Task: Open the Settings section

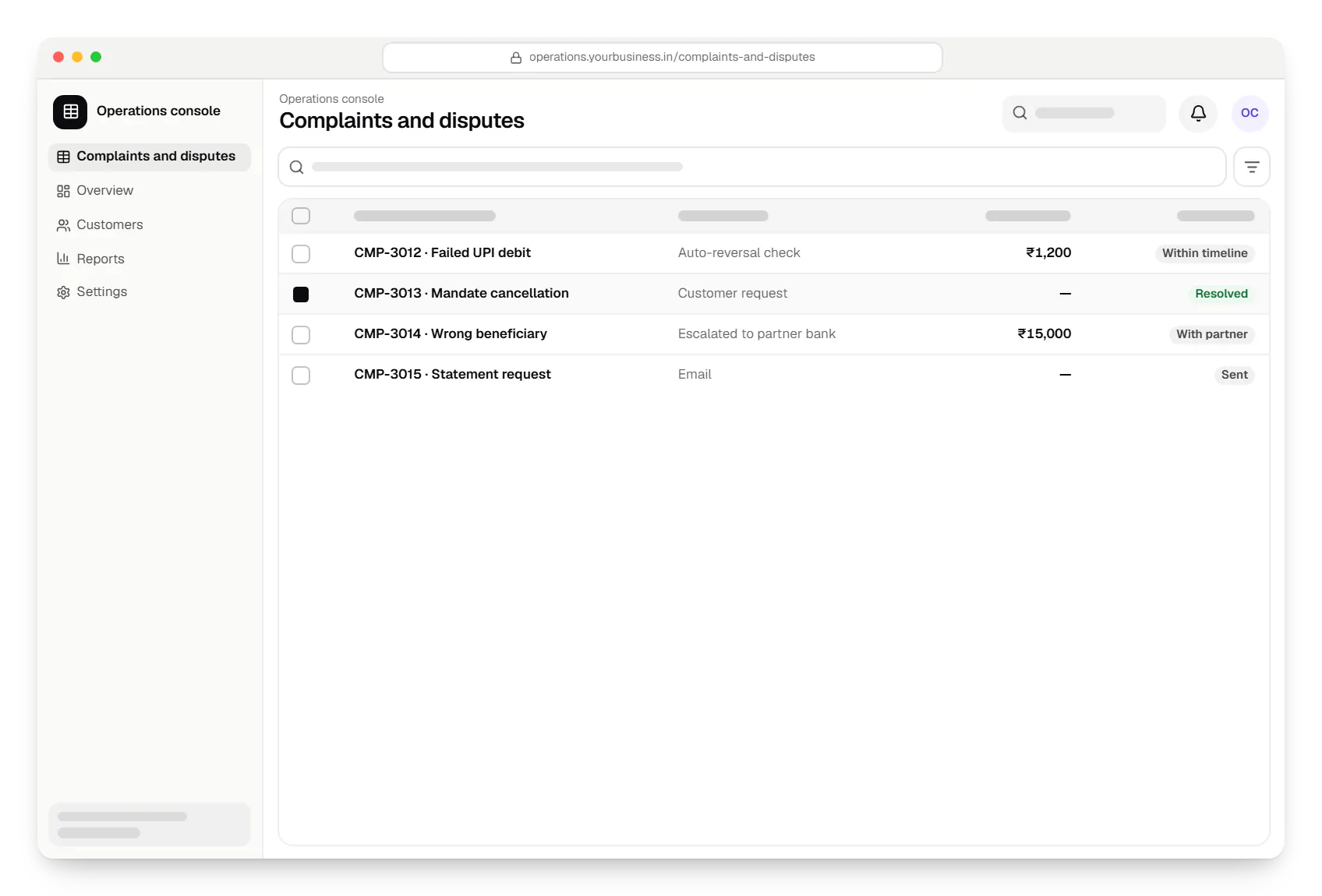Action: tap(150, 292)
